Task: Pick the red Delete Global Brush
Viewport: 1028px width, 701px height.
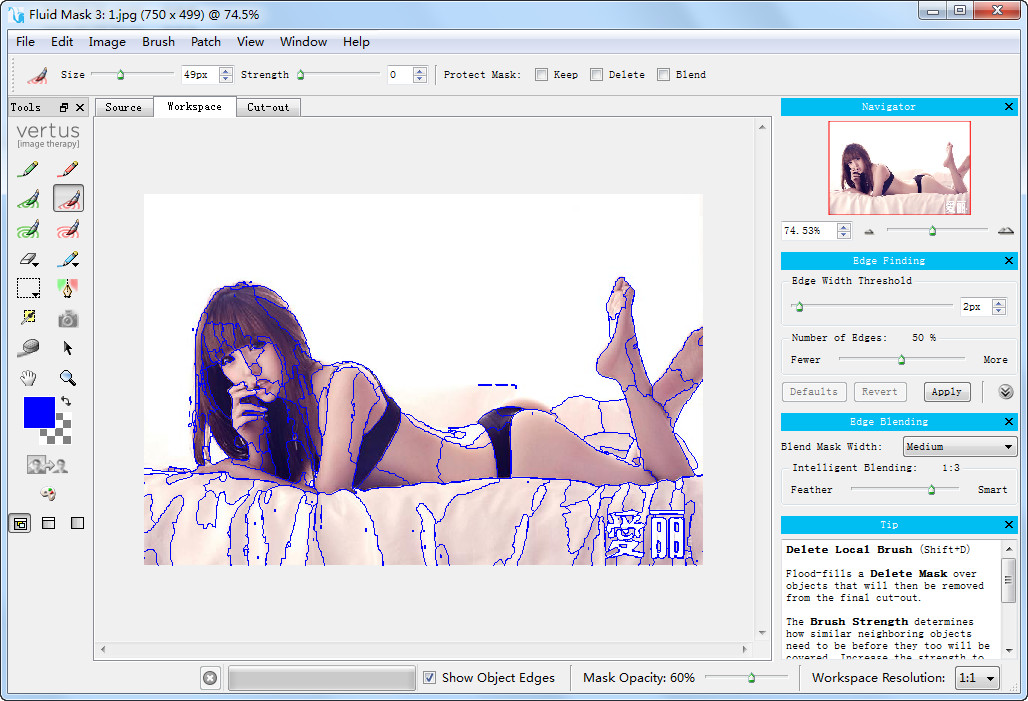Action: point(68,229)
